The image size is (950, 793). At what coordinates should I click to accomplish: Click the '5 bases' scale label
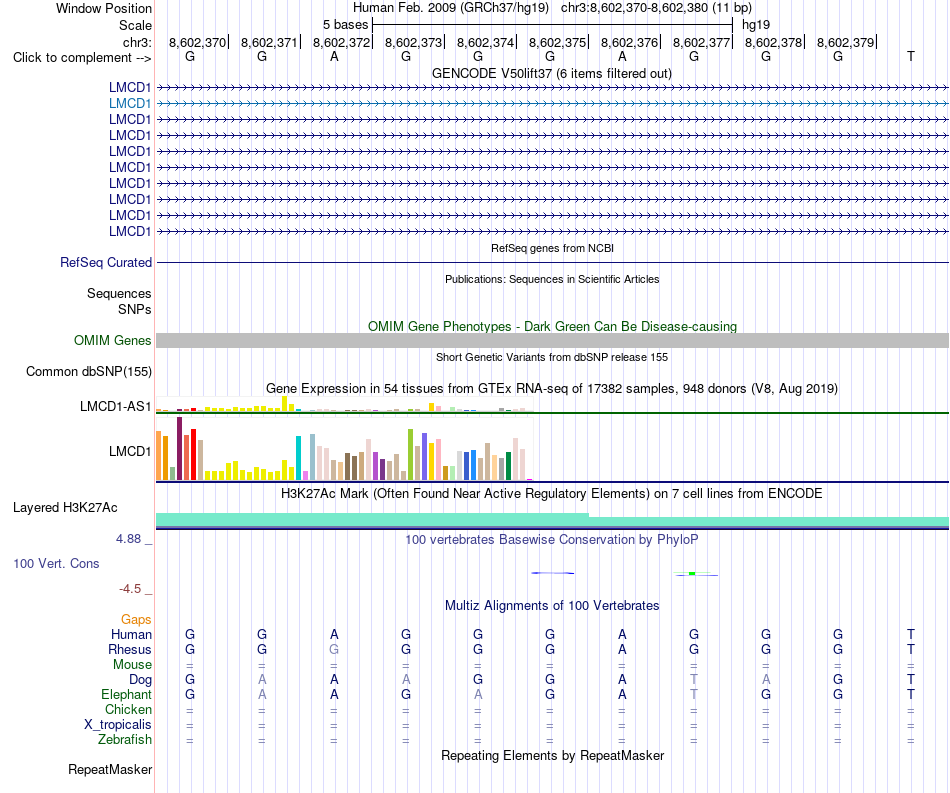click(x=345, y=25)
